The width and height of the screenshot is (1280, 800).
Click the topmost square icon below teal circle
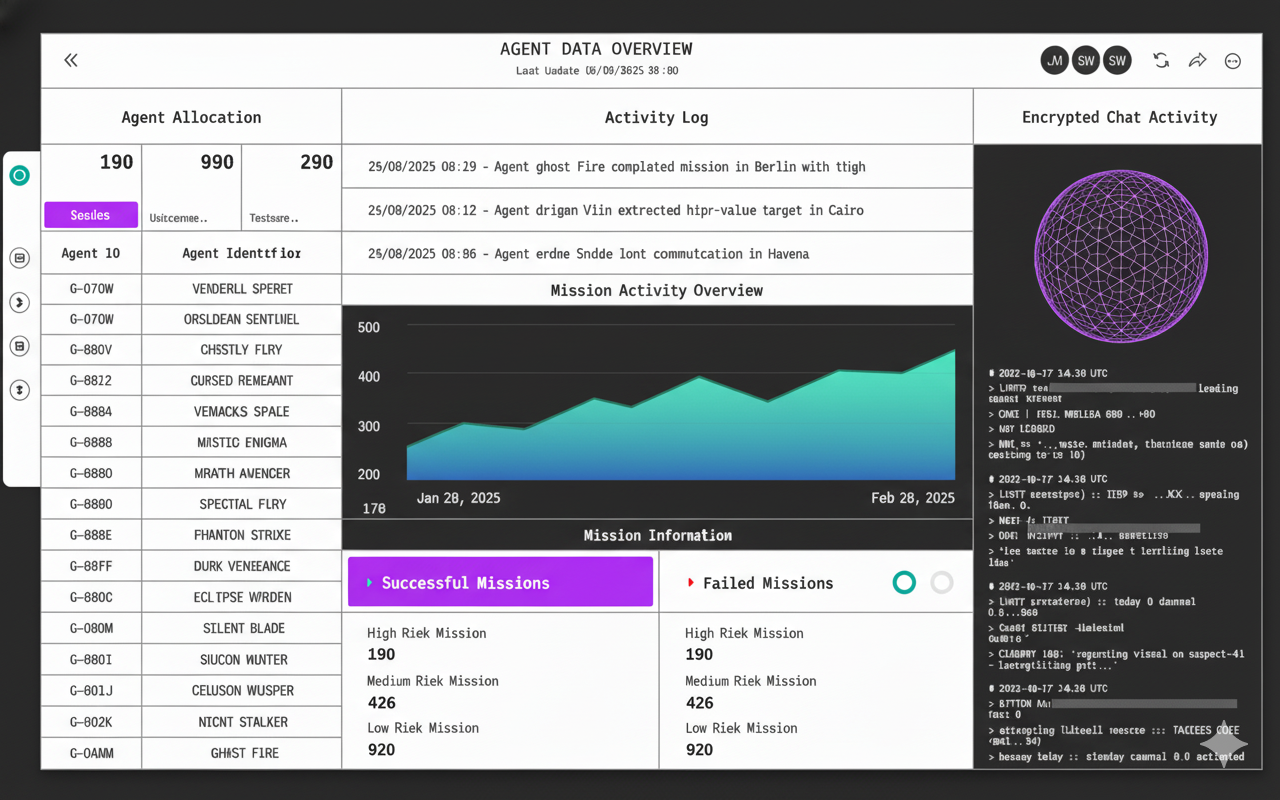pos(19,258)
